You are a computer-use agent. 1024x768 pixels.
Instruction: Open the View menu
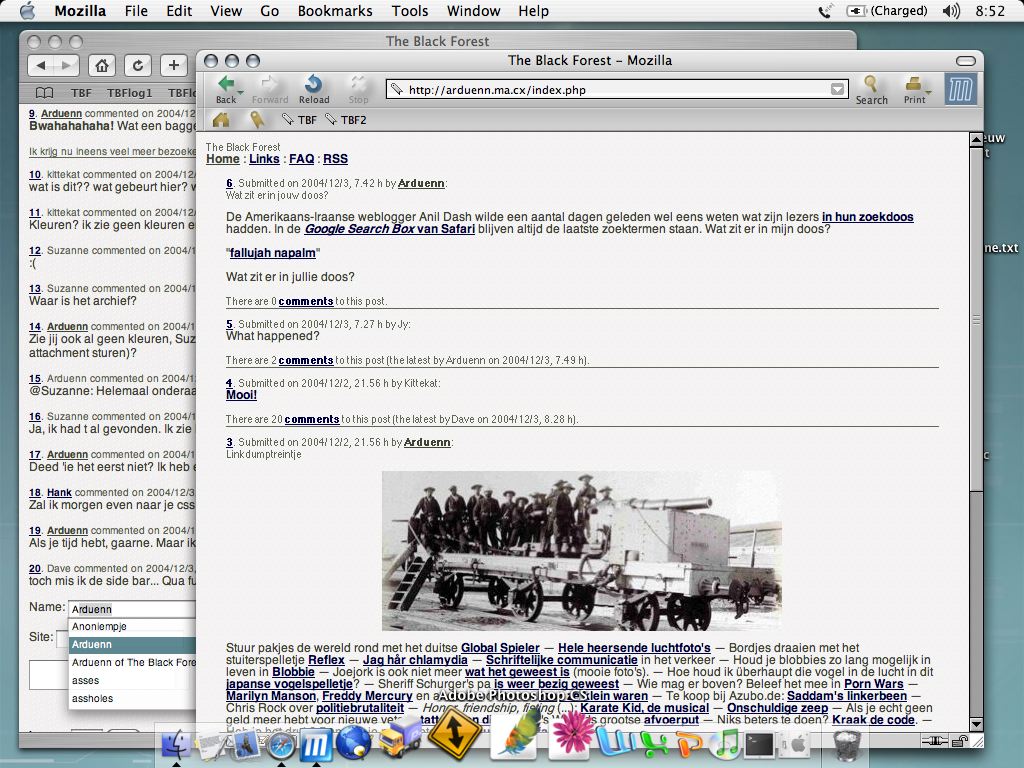click(226, 10)
